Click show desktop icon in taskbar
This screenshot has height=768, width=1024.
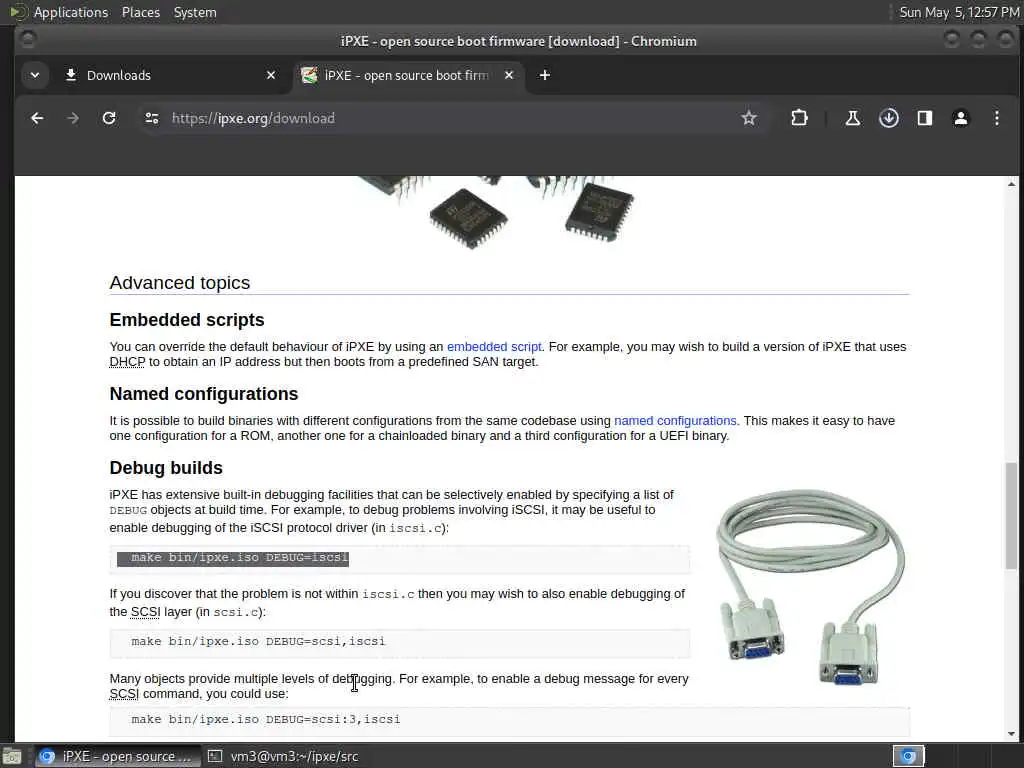point(11,756)
